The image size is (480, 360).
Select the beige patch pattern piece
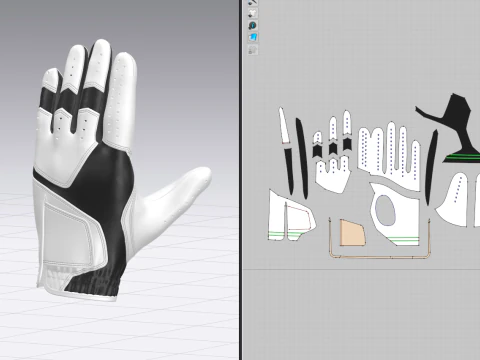click(352, 233)
